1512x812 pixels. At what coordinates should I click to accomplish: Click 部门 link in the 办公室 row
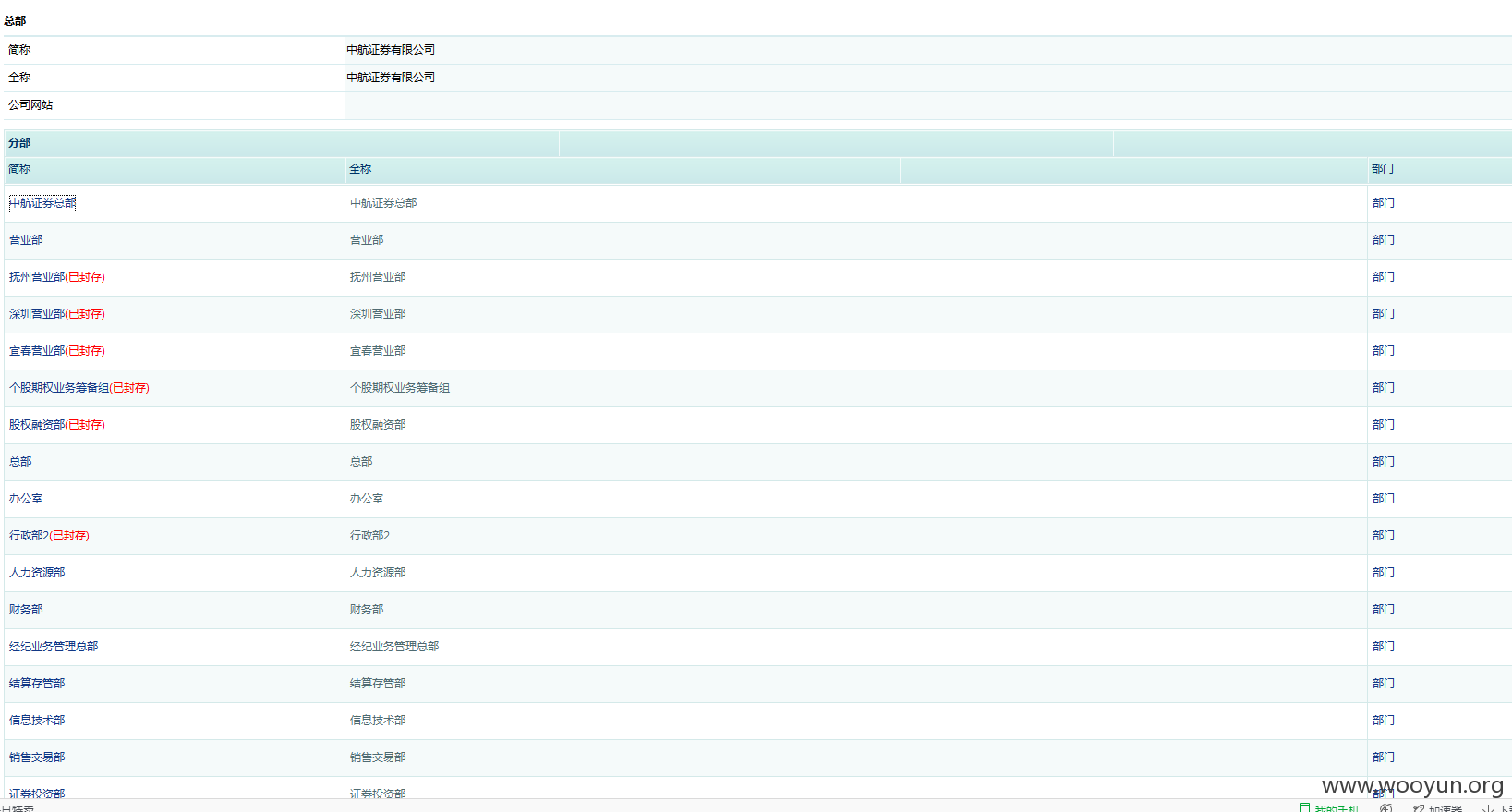1384,499
